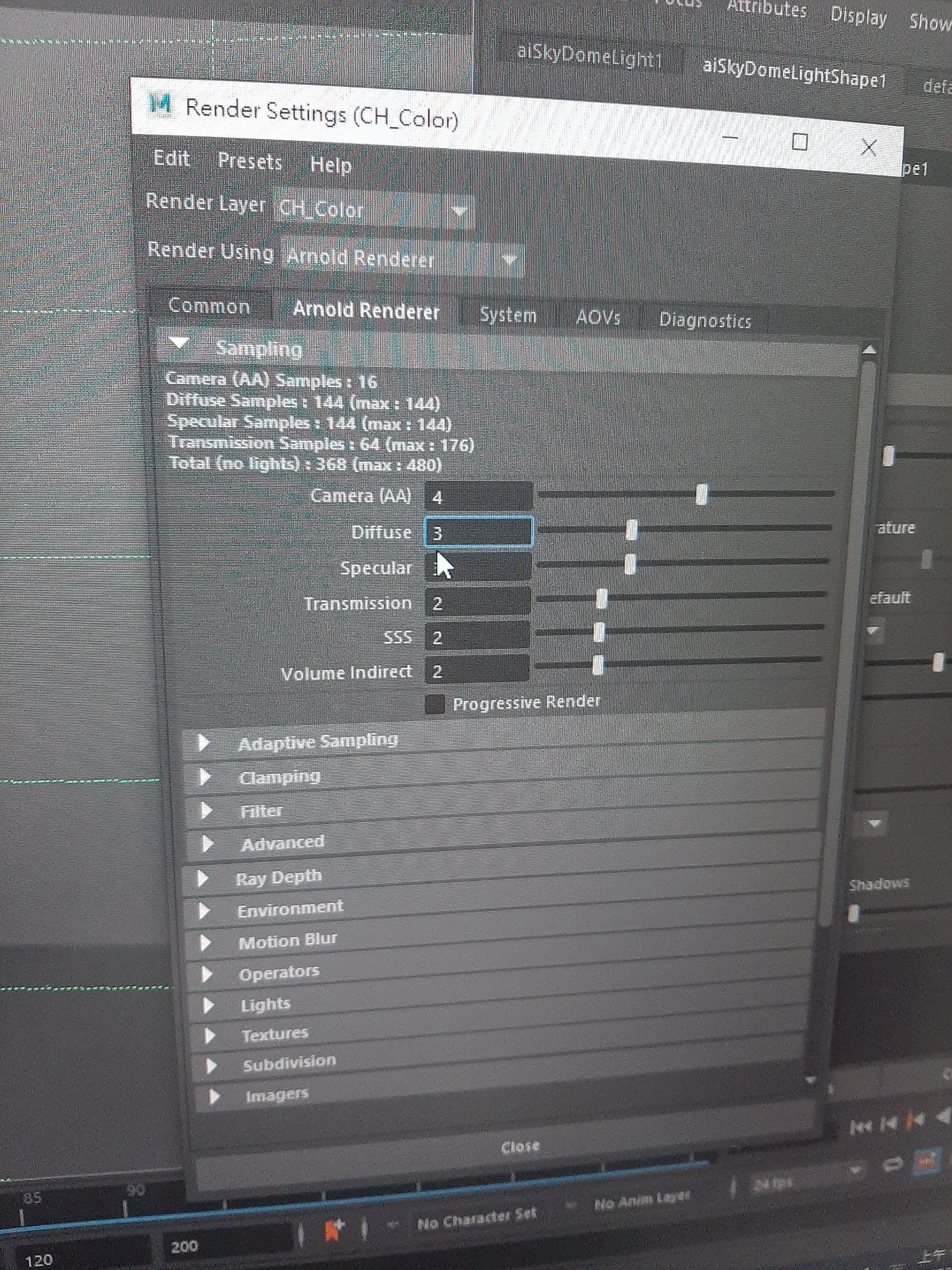Expand the Motion Blur section
Screen dimensions: 952x1270
tap(205, 943)
